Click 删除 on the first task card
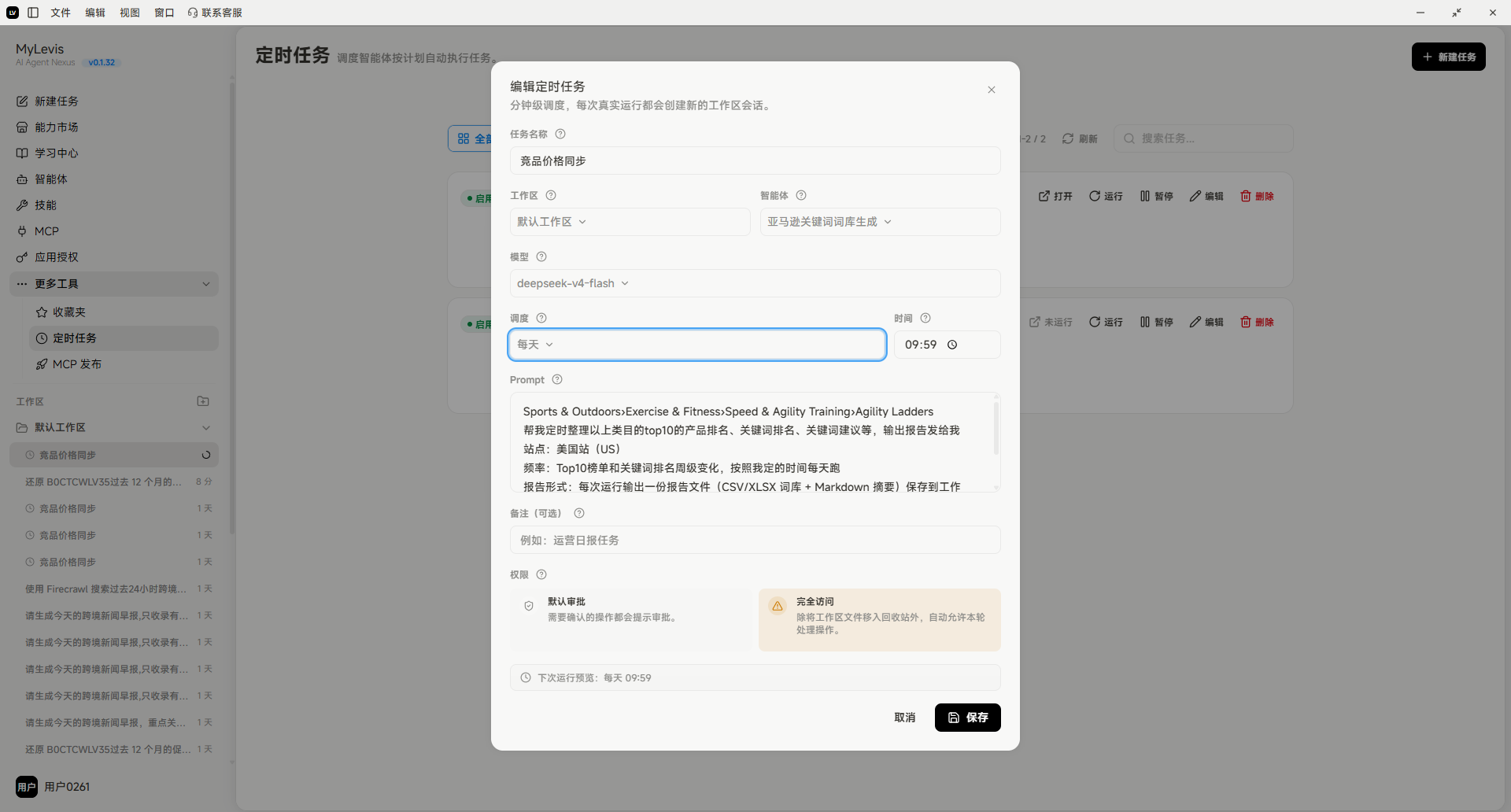The image size is (1511, 812). (x=1257, y=196)
